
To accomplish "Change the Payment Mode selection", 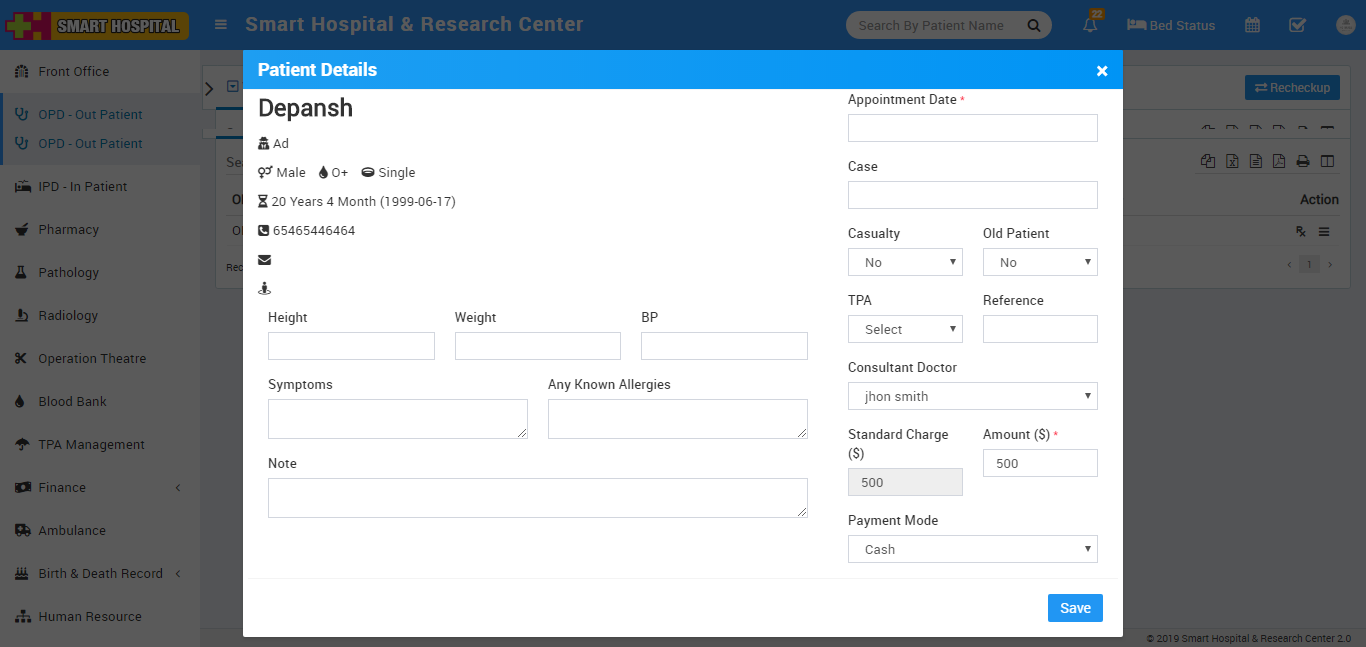I will coord(972,549).
